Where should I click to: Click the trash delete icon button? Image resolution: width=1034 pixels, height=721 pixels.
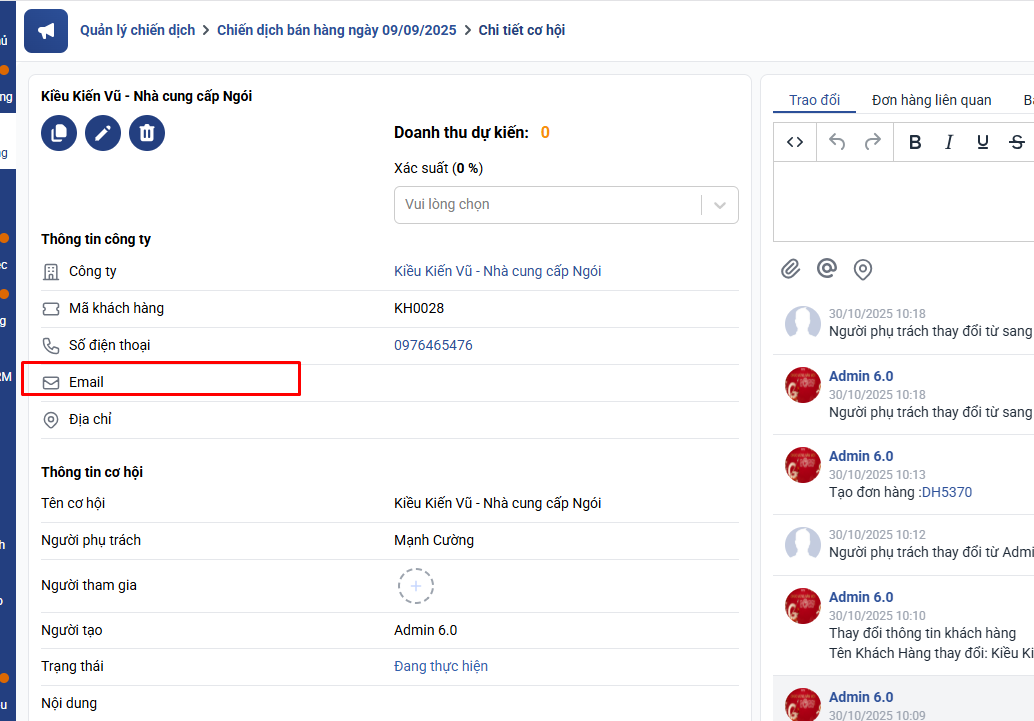147,133
